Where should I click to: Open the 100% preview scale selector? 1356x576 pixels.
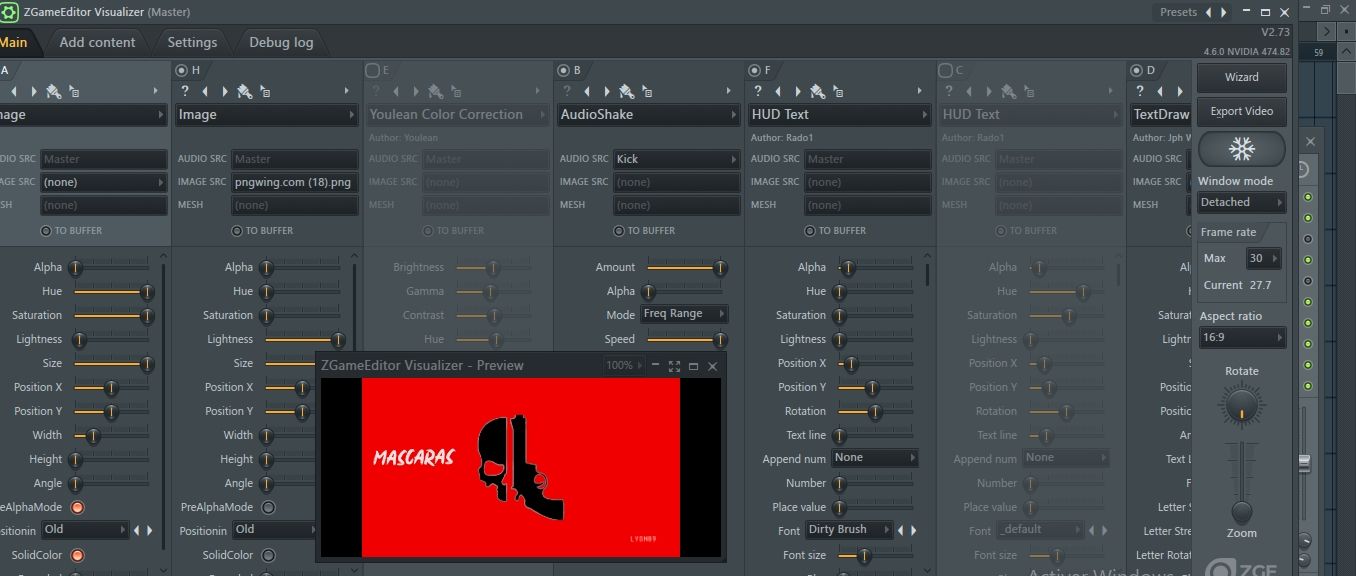[x=625, y=366]
